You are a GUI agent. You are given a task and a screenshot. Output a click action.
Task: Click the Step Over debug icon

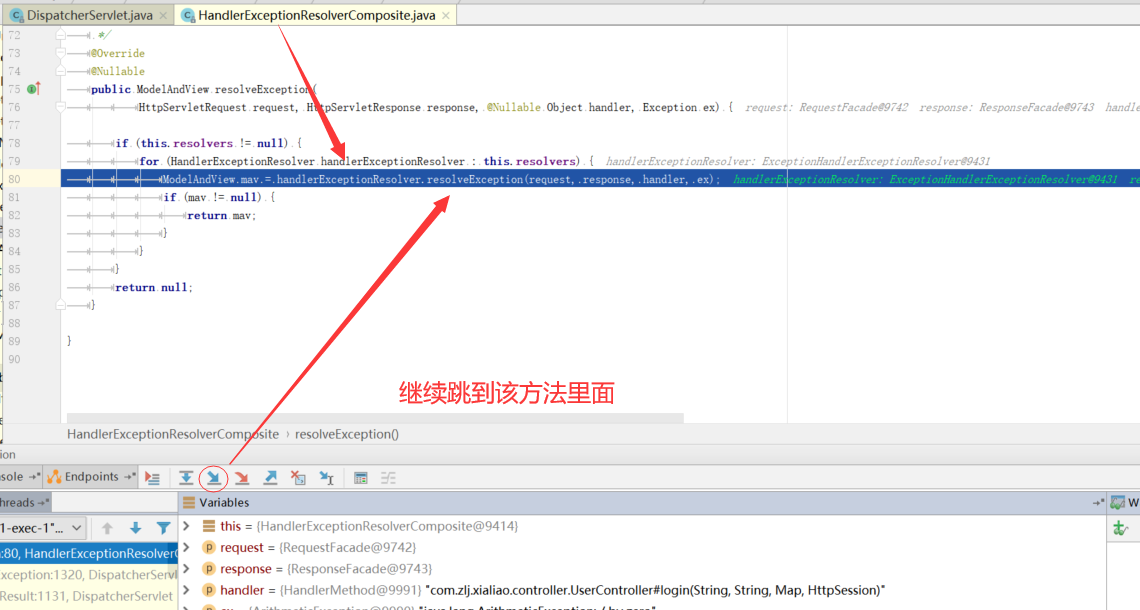(x=186, y=478)
